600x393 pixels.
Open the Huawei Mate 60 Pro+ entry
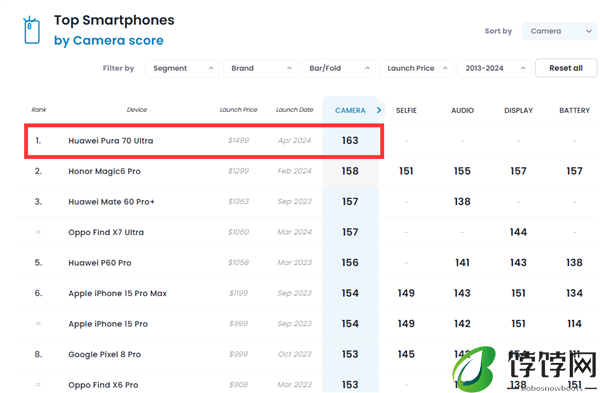111,202
